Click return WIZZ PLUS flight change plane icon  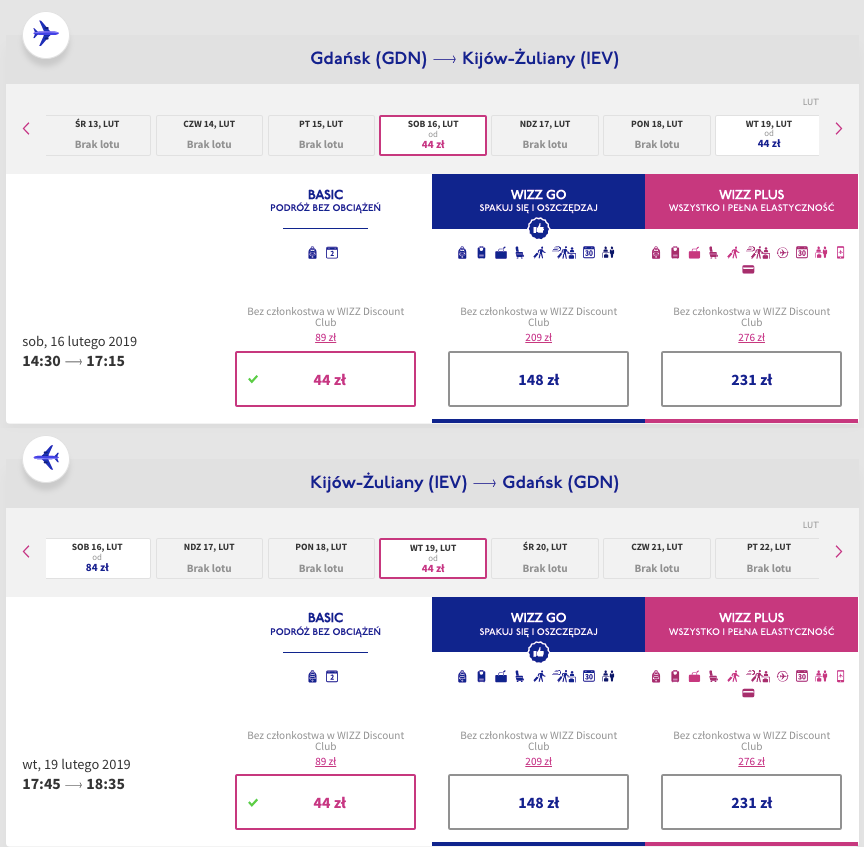click(782, 676)
